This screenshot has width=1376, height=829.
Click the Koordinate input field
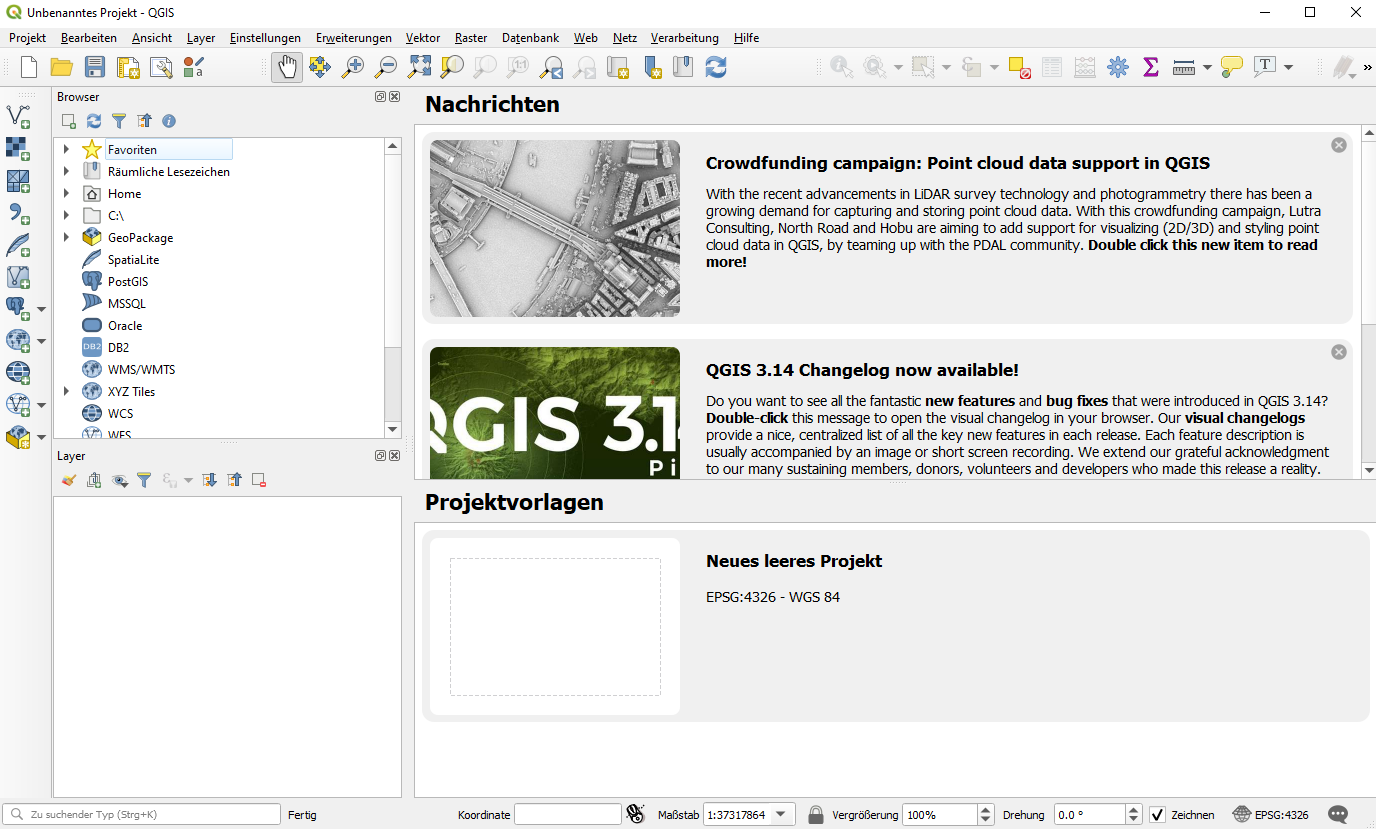[x=568, y=814]
